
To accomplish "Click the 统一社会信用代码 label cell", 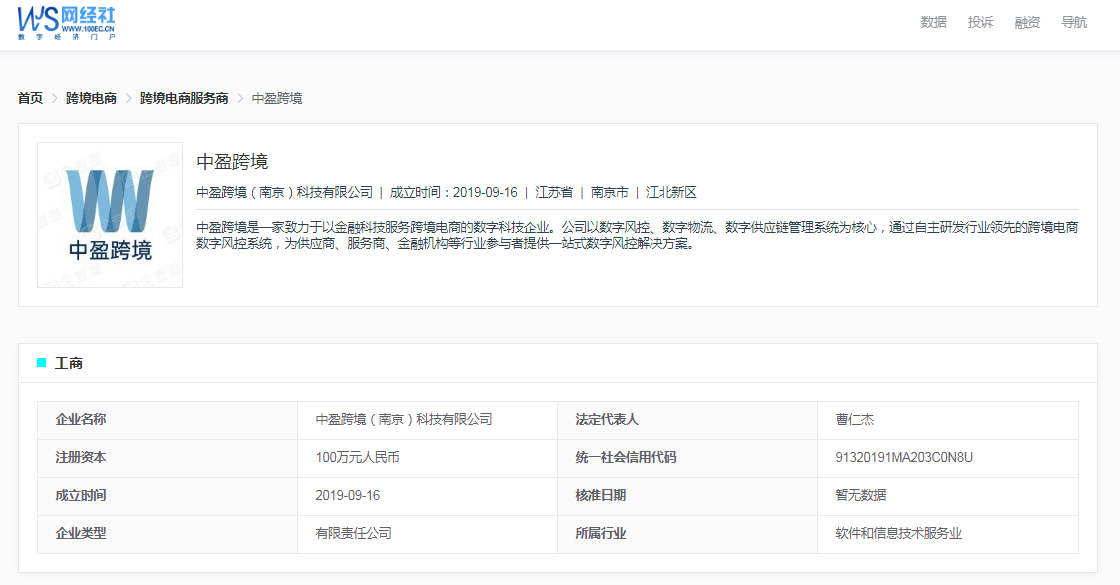I will click(x=687, y=458).
